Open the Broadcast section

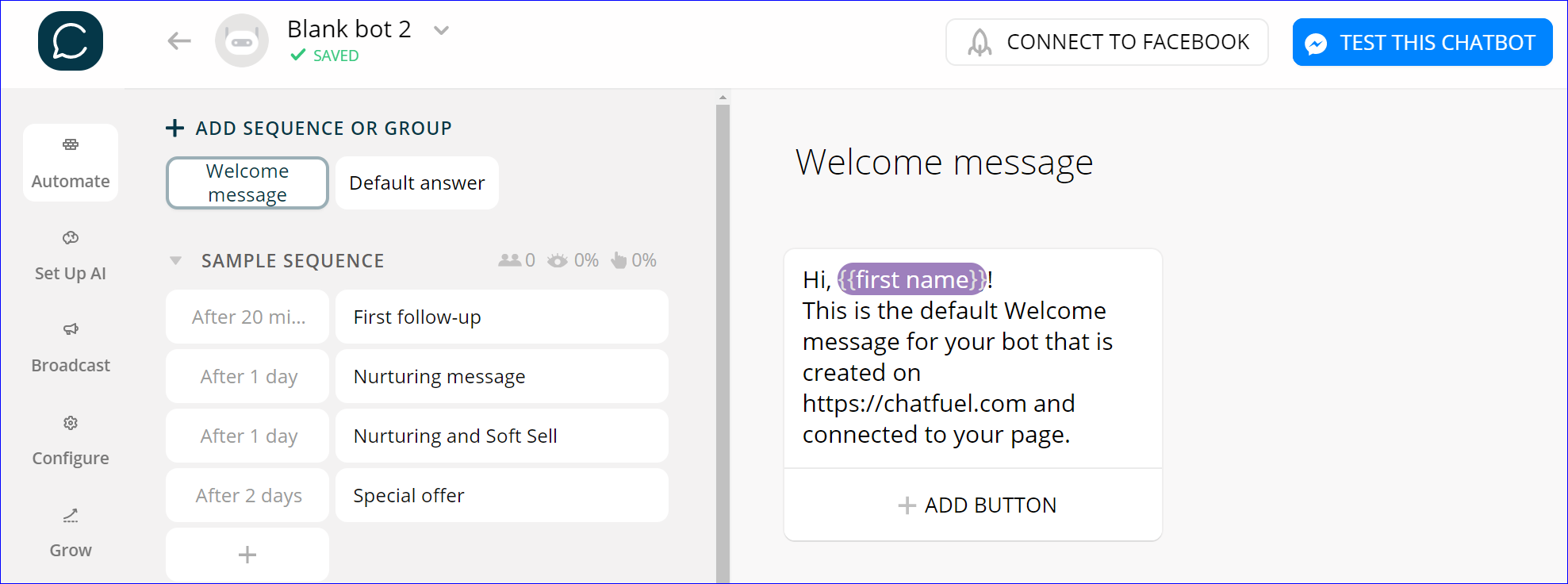[71, 348]
